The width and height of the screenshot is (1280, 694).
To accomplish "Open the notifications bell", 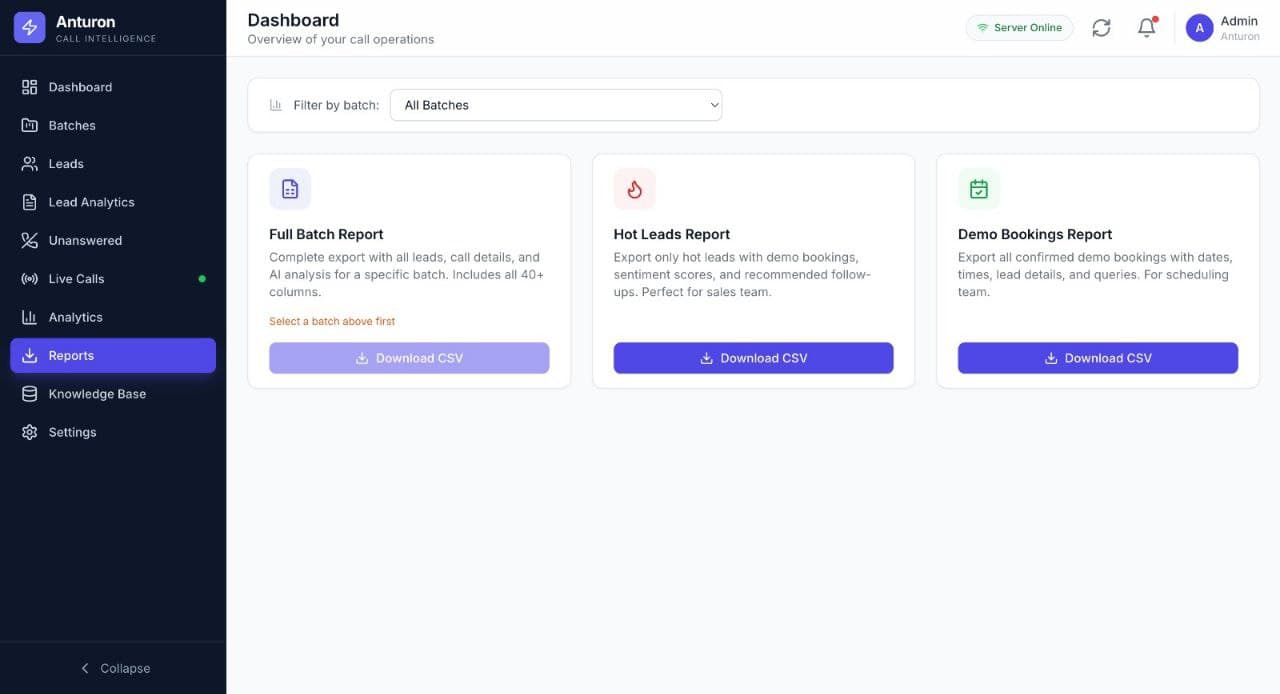I will point(1147,28).
